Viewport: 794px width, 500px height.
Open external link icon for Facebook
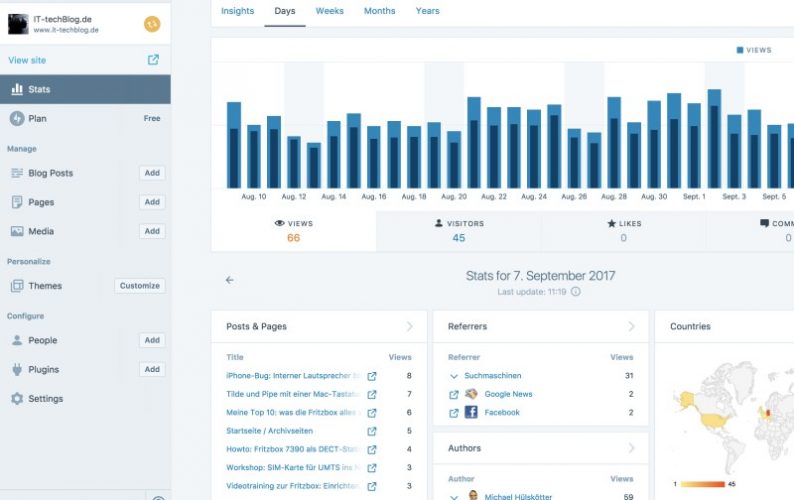[454, 413]
